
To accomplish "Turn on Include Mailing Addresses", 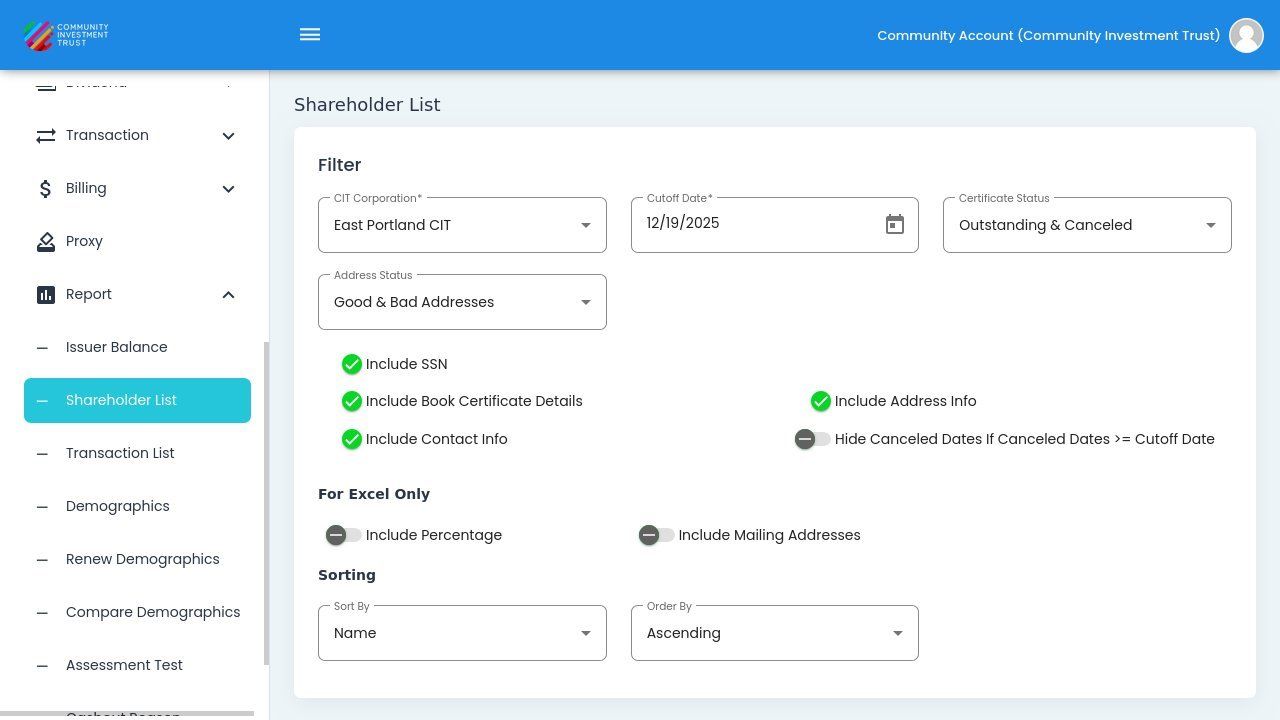I will tap(656, 535).
